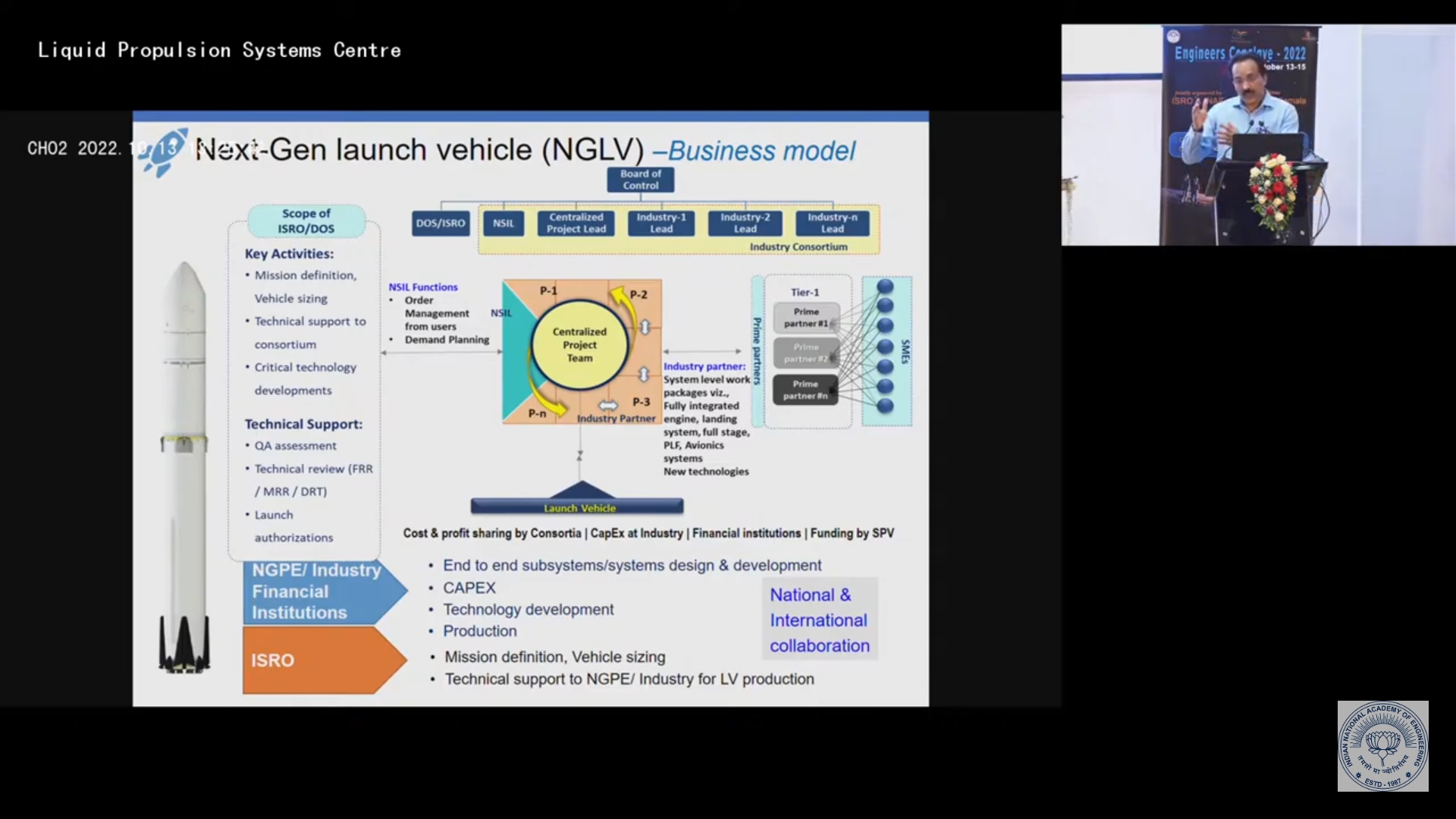Click the End to end subsystems bullet
Viewport: 1456px width, 819px height.
coord(632,566)
